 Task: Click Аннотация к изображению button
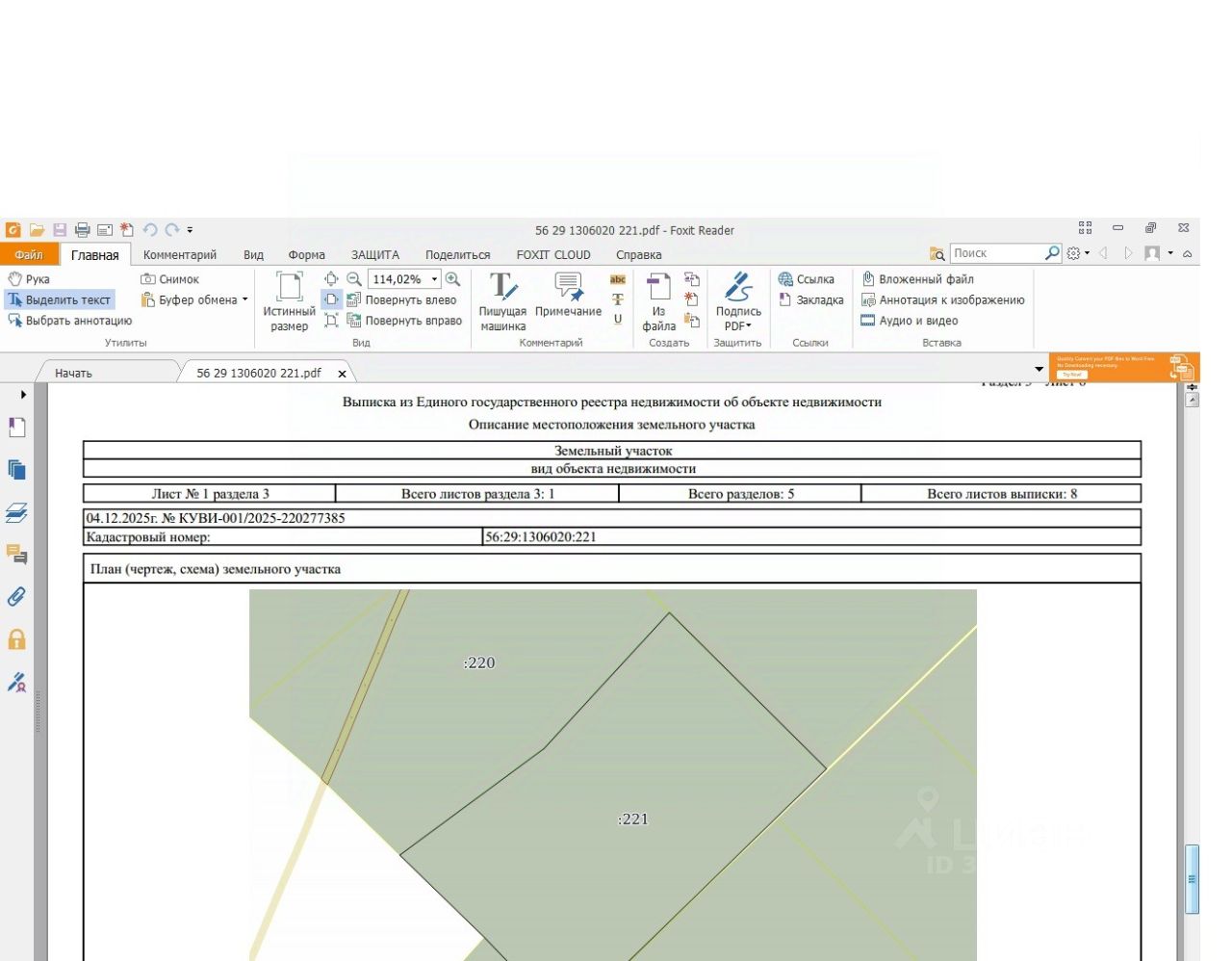pyautogui.click(x=942, y=299)
